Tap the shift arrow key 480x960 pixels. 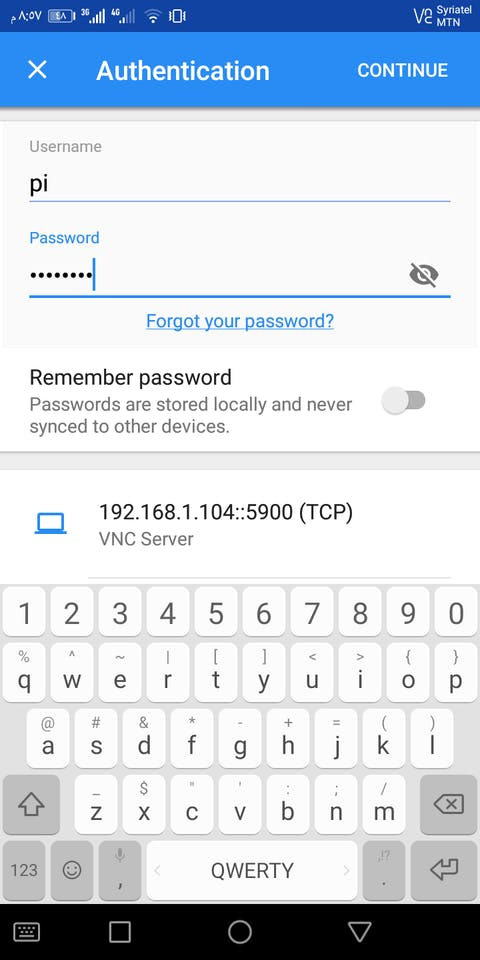(x=31, y=805)
